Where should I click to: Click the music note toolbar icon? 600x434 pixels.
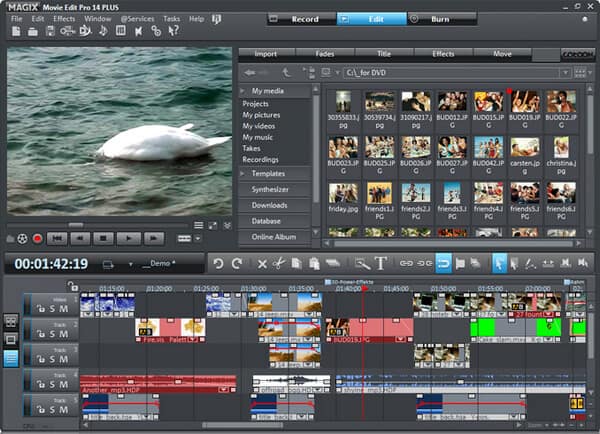(x=103, y=31)
